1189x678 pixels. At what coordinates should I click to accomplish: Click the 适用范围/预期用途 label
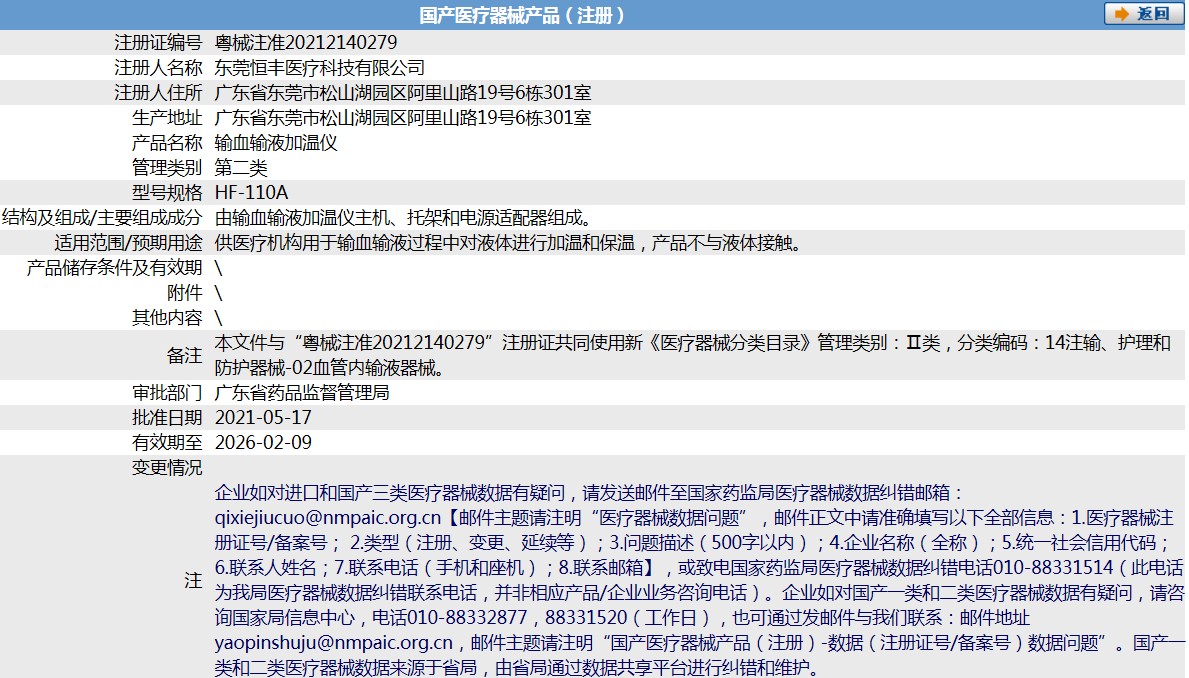click(128, 243)
